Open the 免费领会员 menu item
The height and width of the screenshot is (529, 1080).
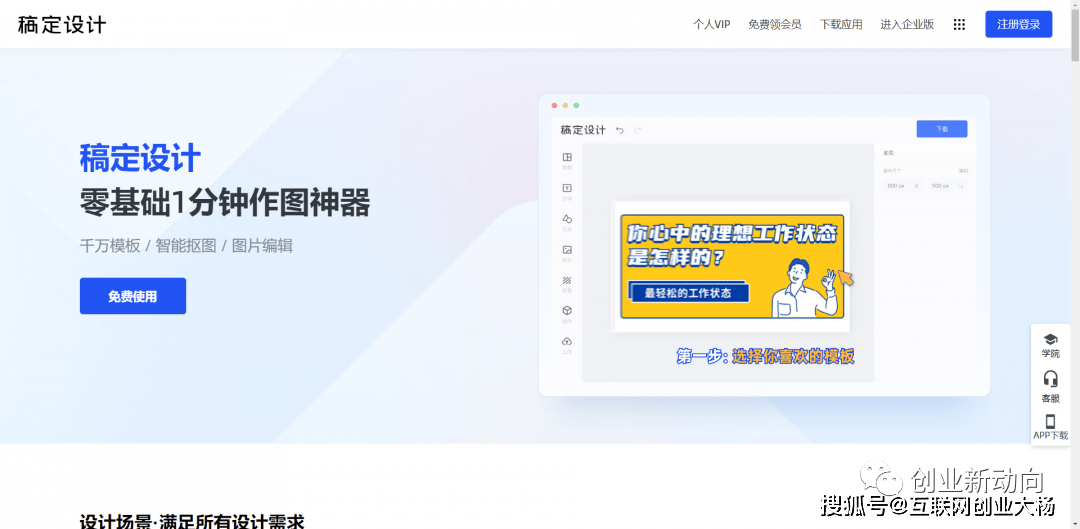tap(775, 25)
